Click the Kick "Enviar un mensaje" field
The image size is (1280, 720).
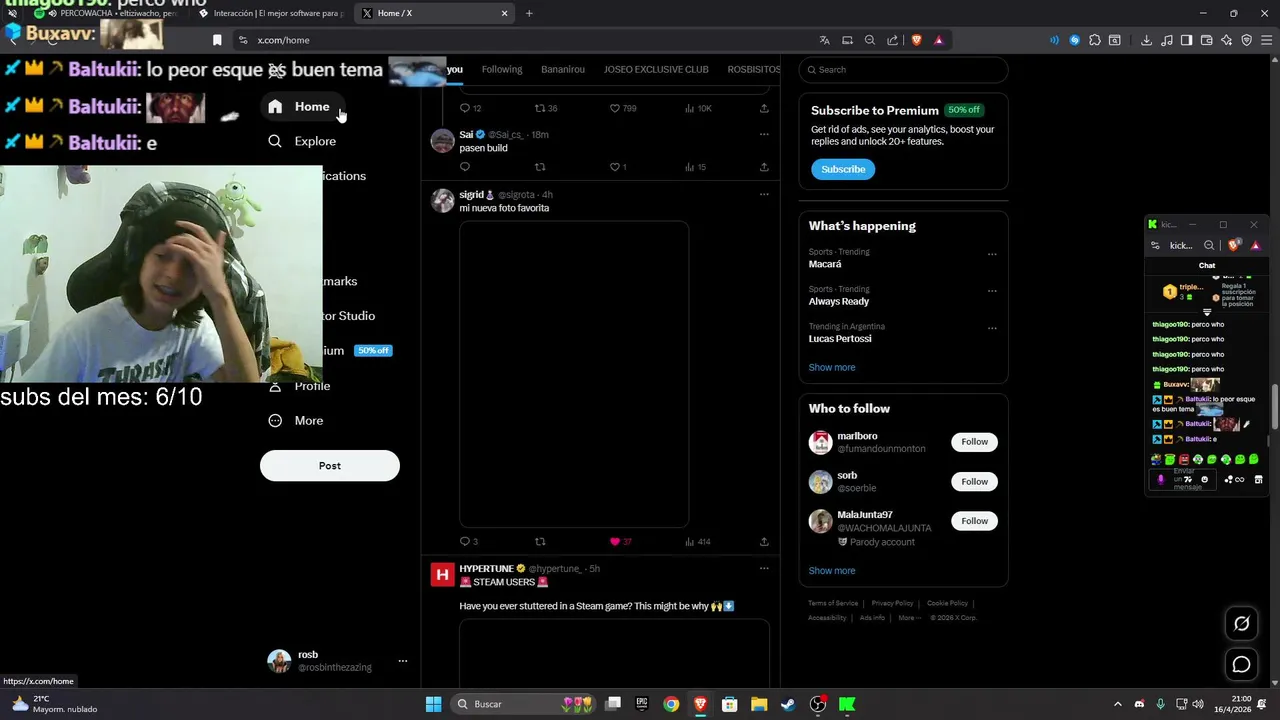(1184, 479)
